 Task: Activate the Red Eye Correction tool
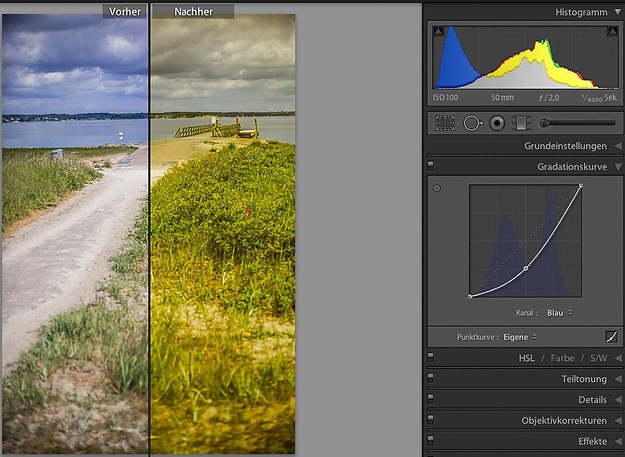click(x=496, y=123)
